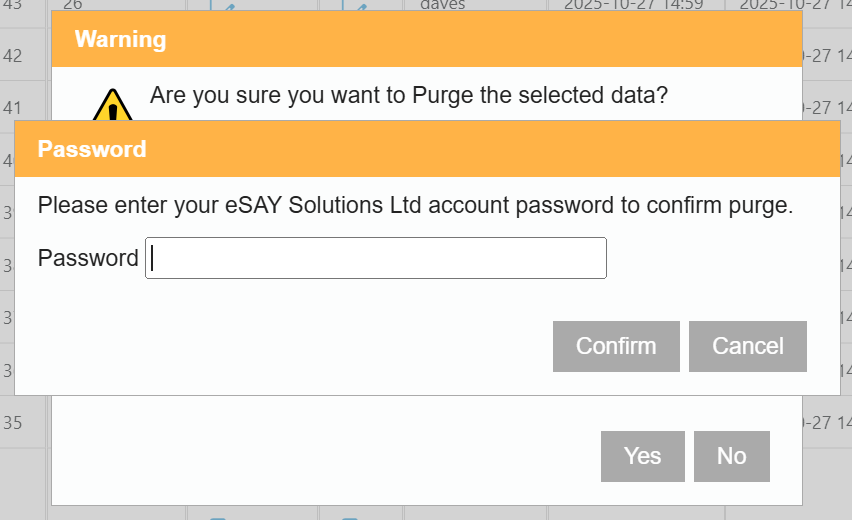Select row number 35 in the grid
Screen dimensions: 852x520
(13, 422)
